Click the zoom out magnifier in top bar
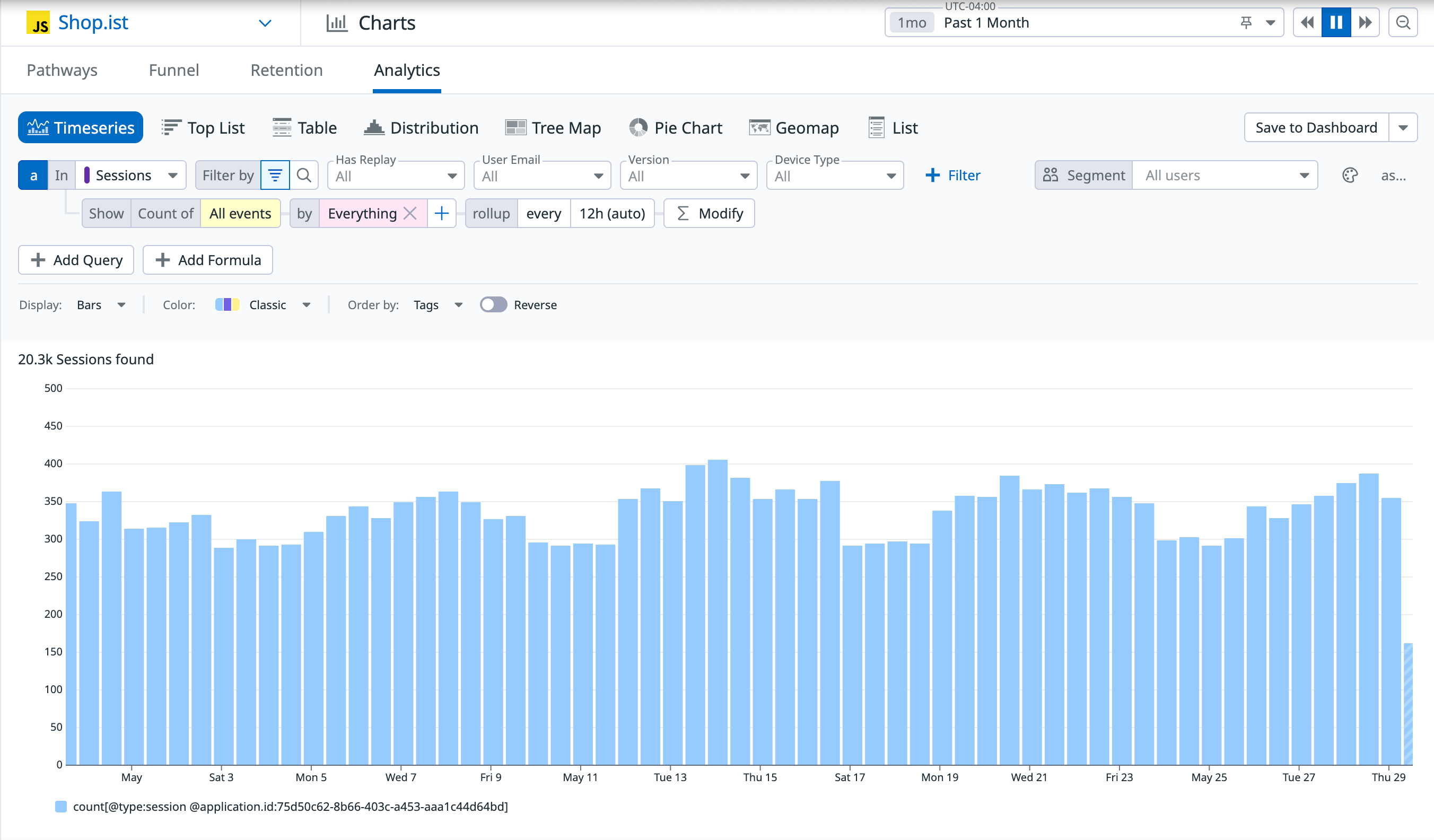 coord(1403,23)
